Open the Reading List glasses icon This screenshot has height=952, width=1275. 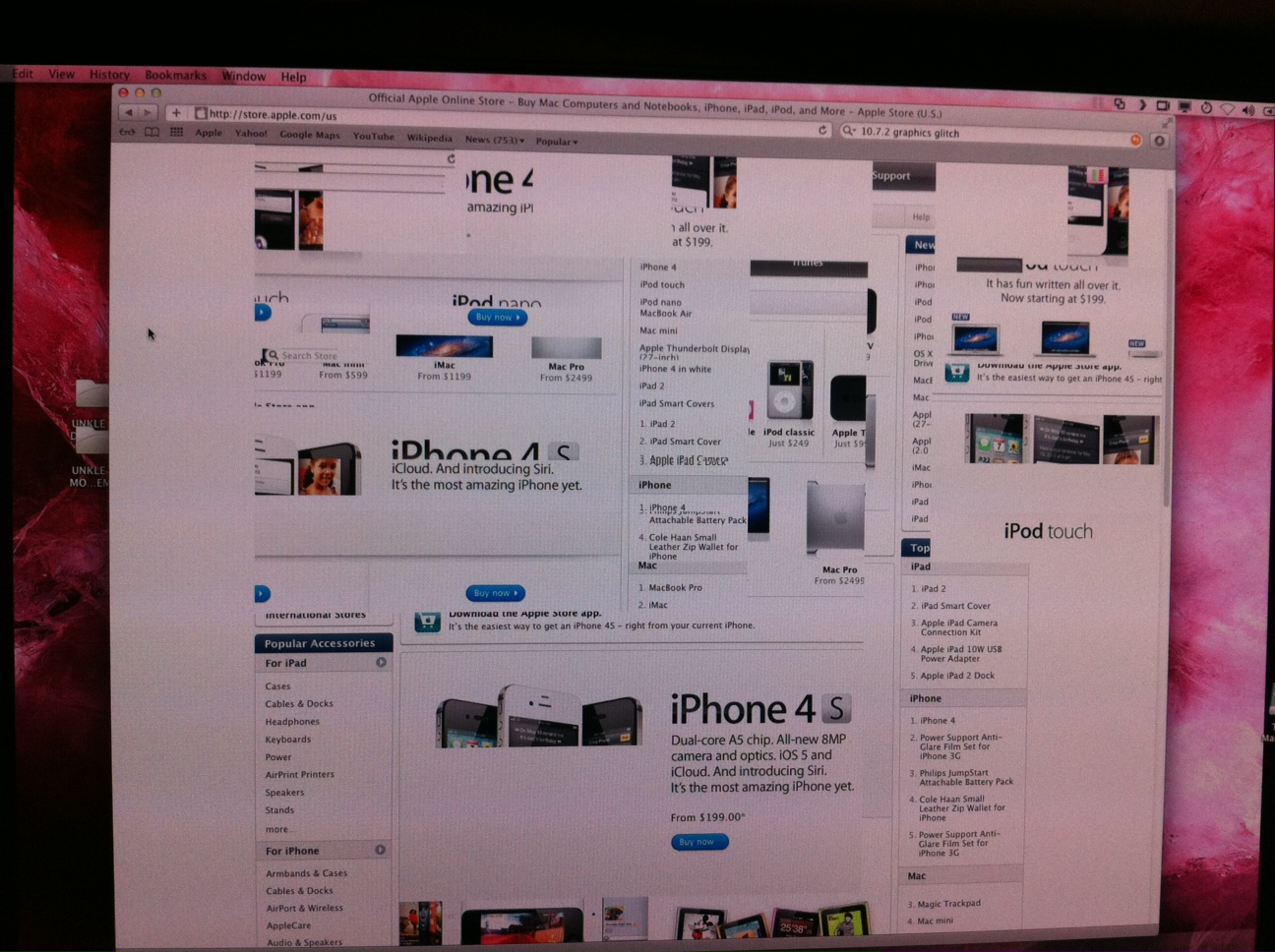click(127, 131)
